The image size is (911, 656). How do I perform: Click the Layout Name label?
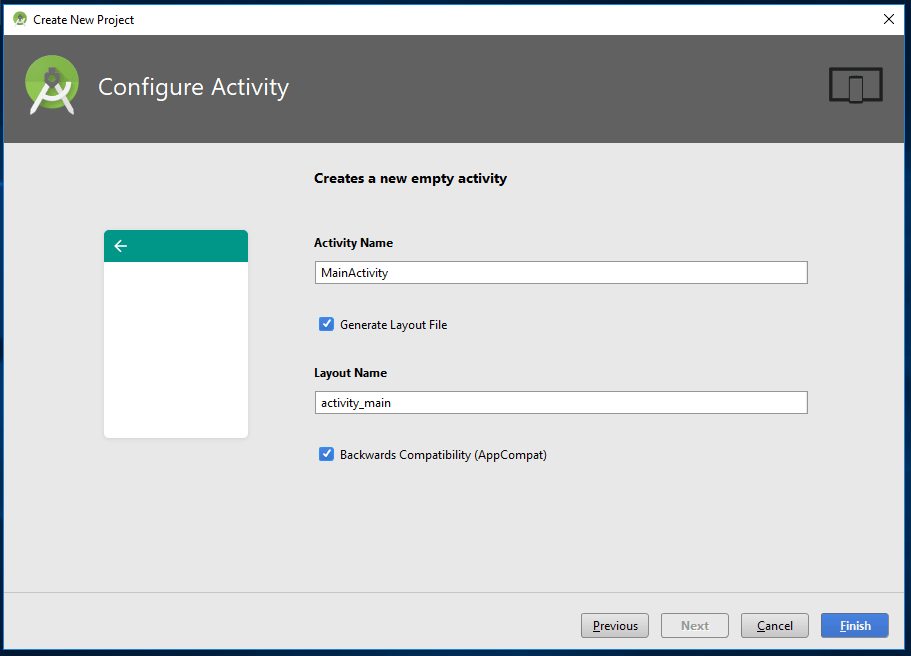pos(350,373)
